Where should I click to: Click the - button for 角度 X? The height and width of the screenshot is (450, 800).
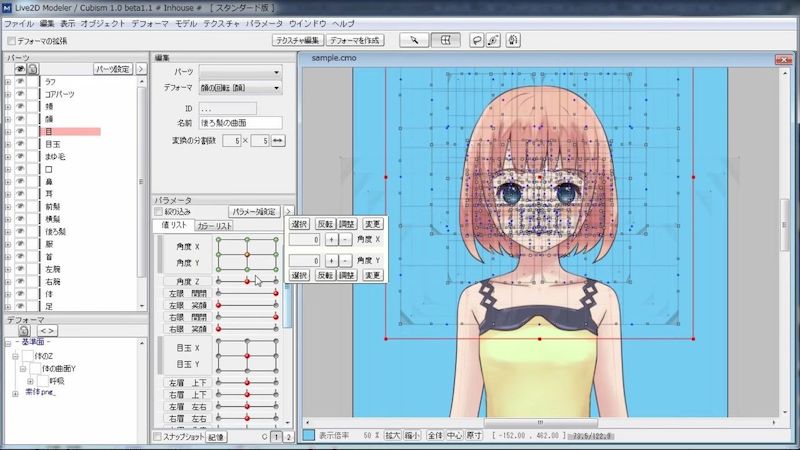pyautogui.click(x=345, y=239)
